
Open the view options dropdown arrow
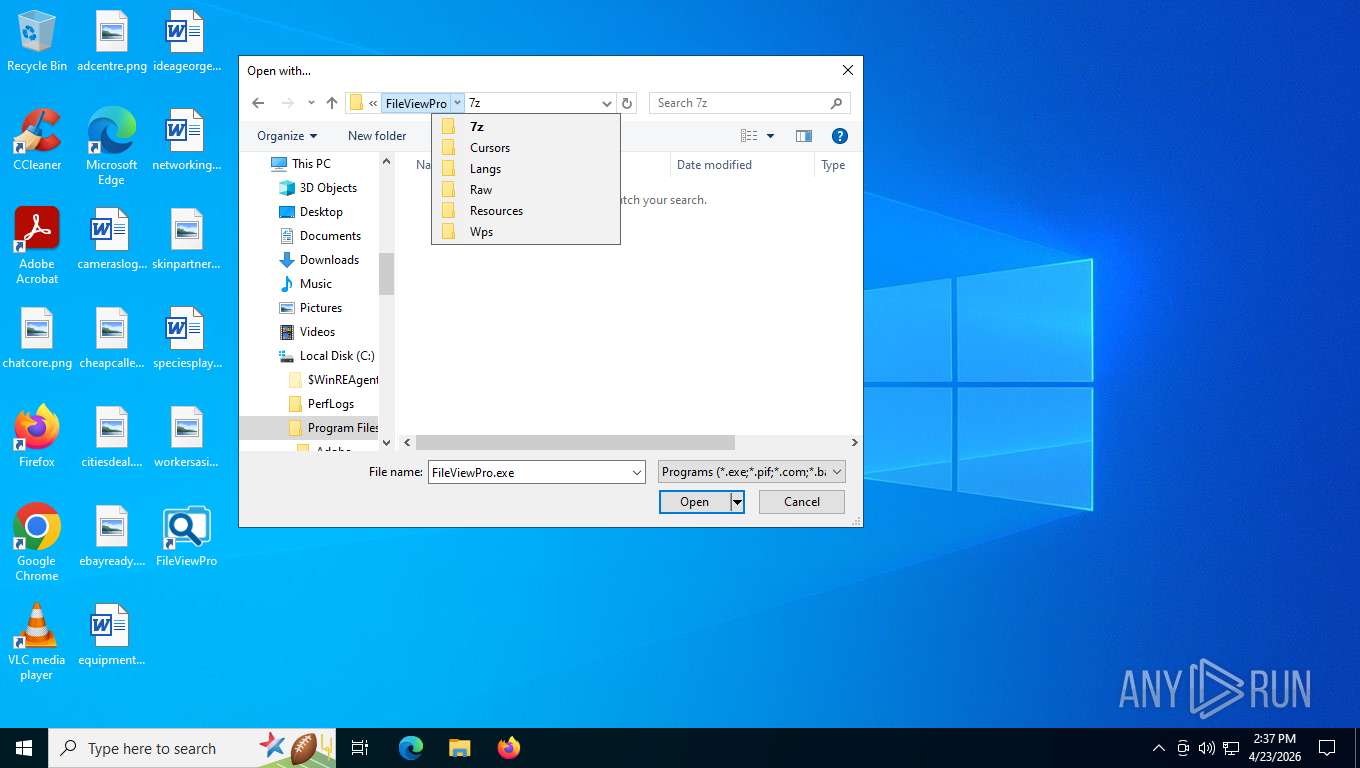coord(770,136)
